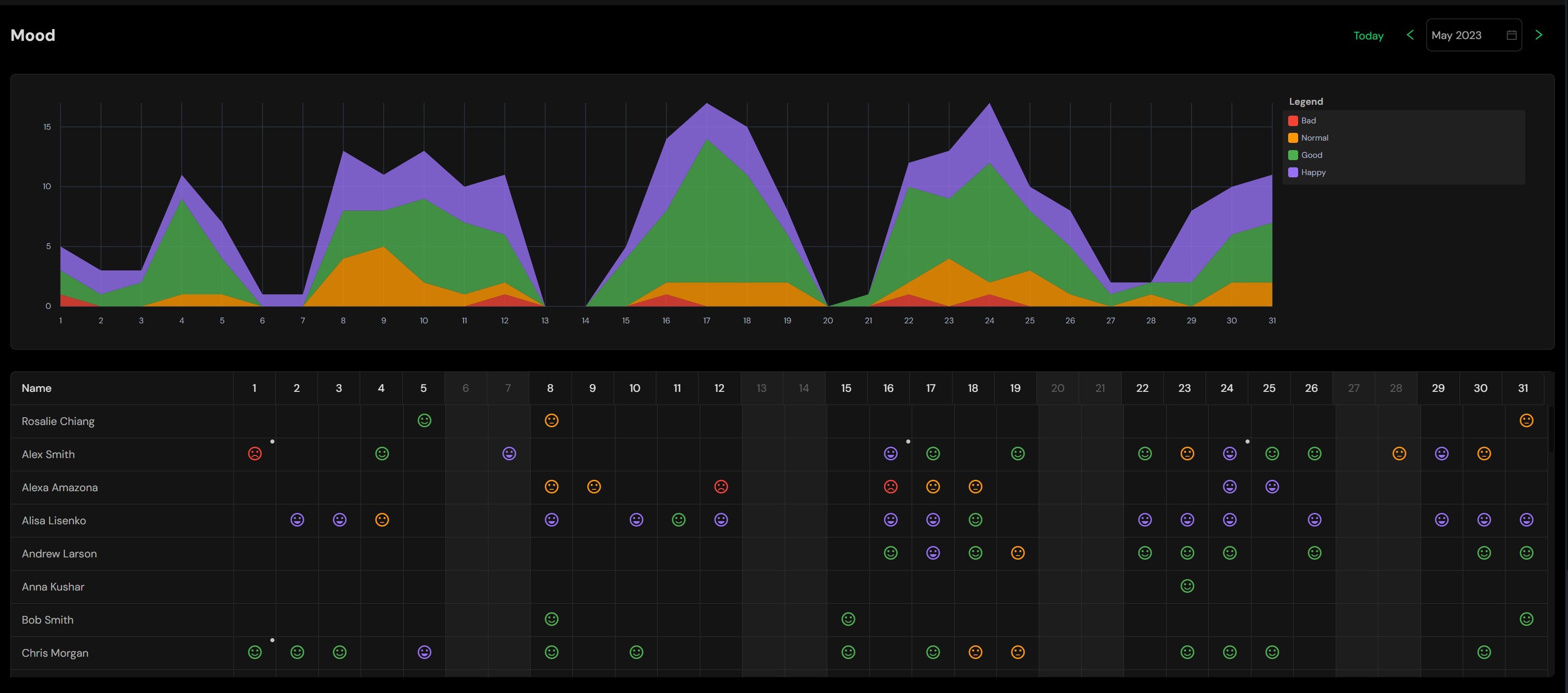Toggle the Good series in the legend
This screenshot has width=1568, height=693.
[x=1311, y=155]
